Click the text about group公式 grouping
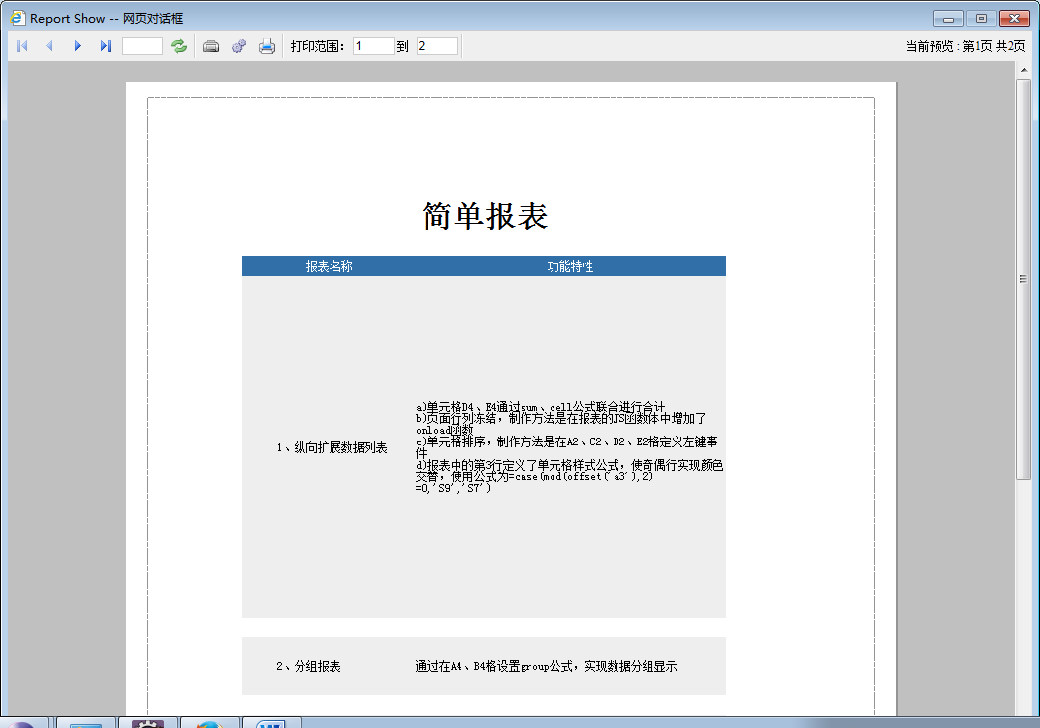This screenshot has height=728, width=1040. pos(547,666)
